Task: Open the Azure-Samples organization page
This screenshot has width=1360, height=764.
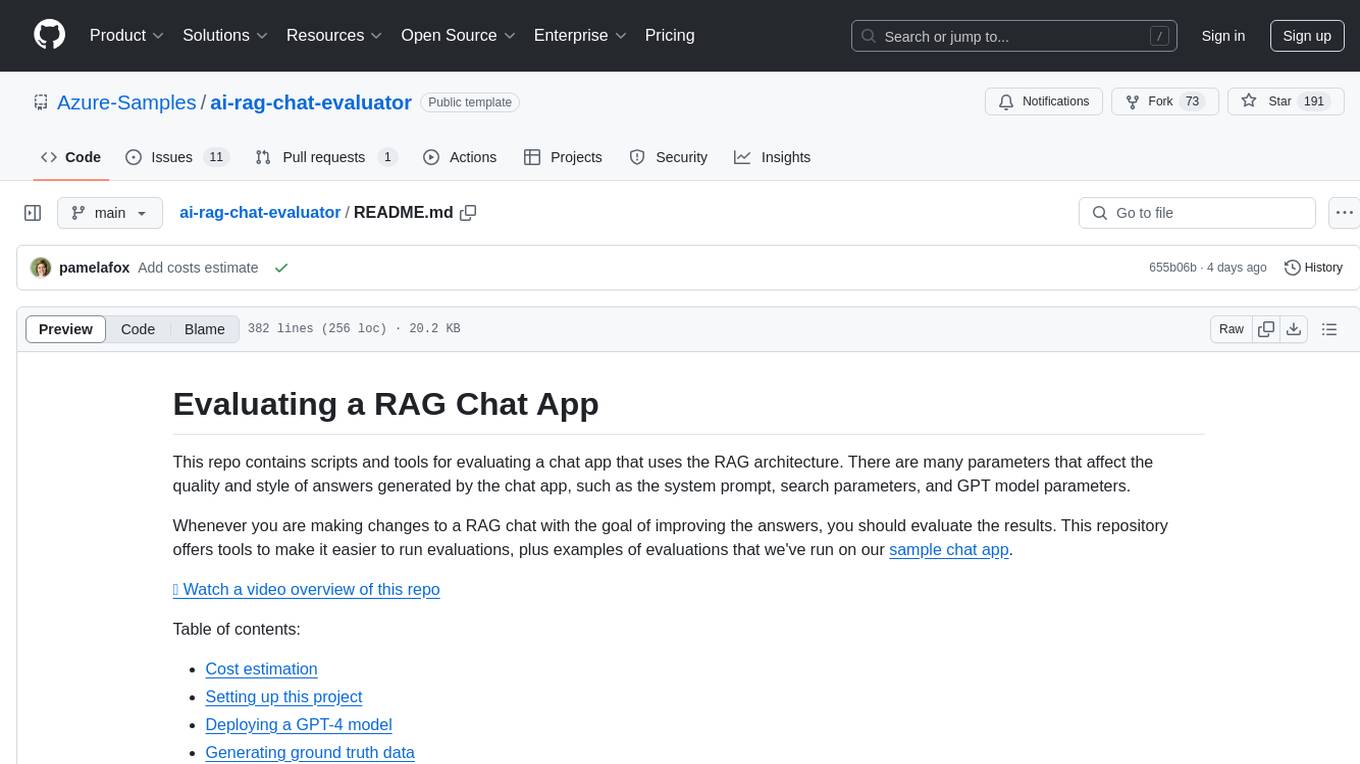Action: pos(126,102)
